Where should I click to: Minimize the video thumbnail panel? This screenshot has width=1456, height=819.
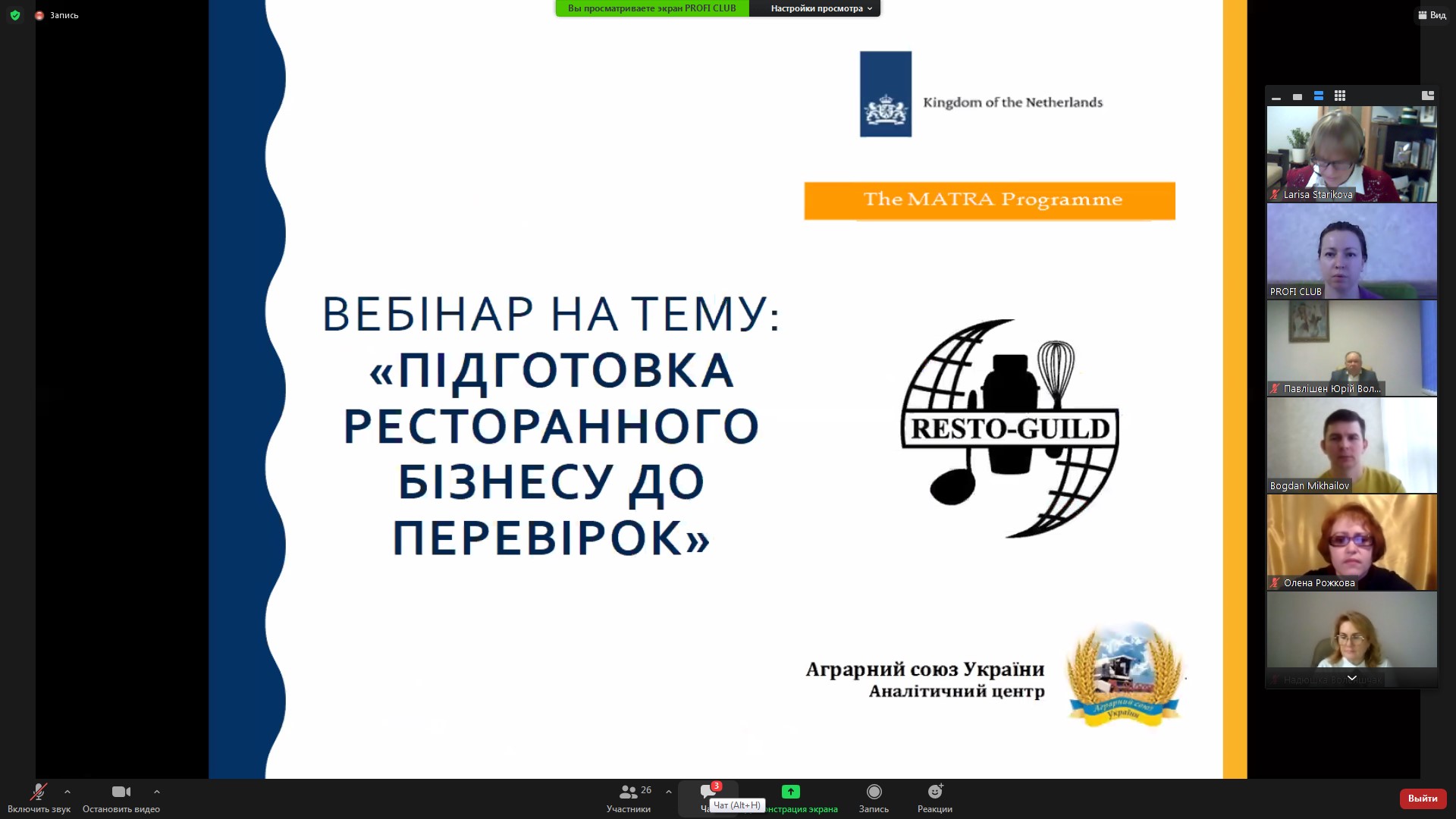[x=1276, y=96]
